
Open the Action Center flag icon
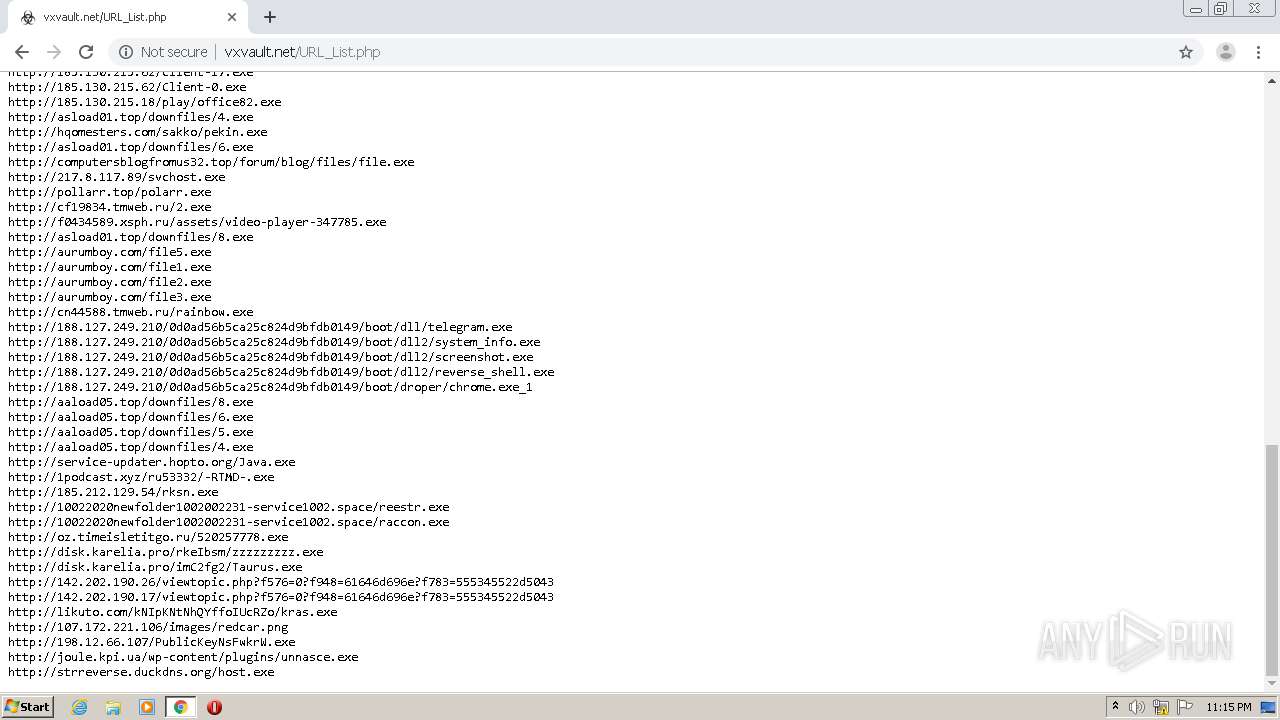coord(1185,707)
